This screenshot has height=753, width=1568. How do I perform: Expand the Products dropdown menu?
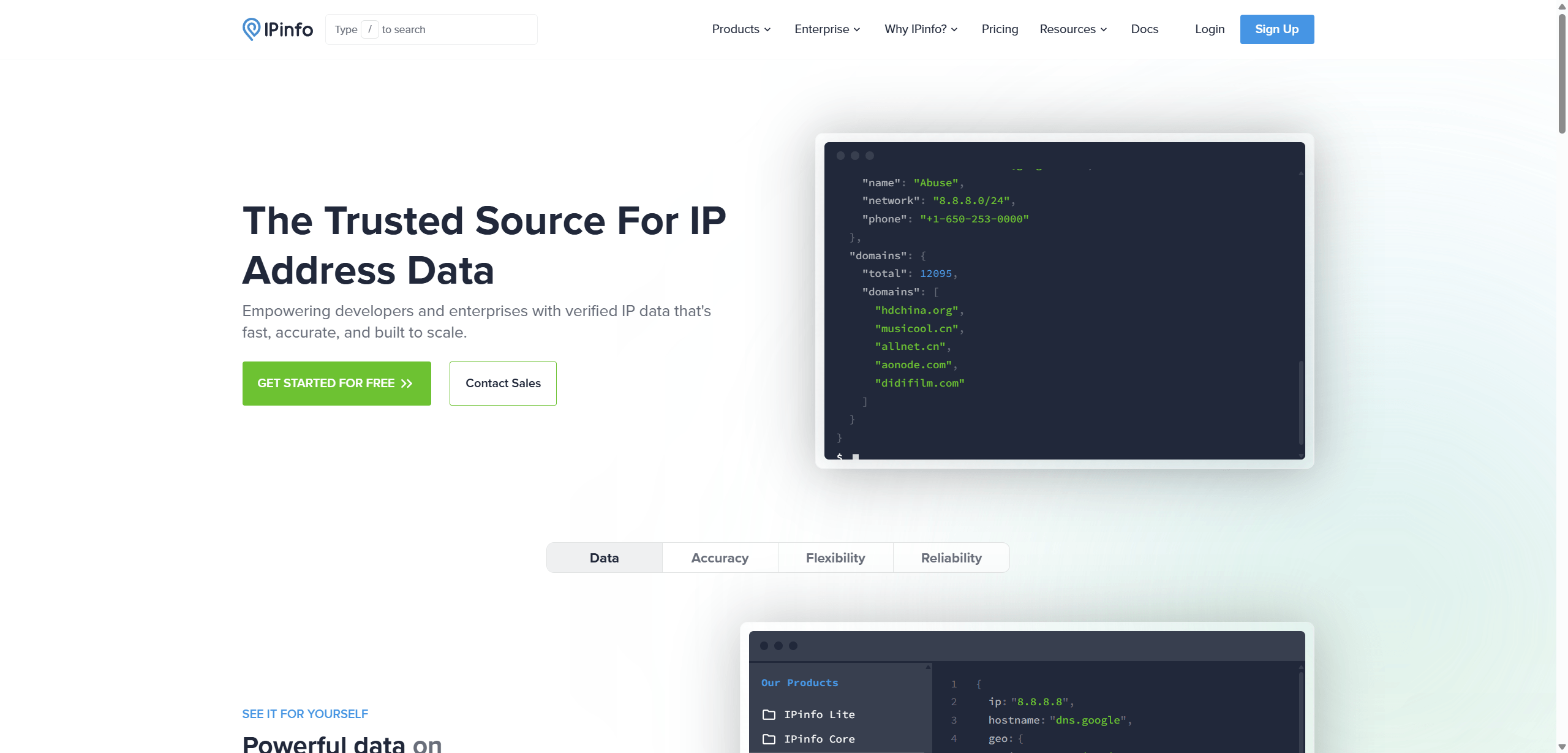[x=741, y=29]
